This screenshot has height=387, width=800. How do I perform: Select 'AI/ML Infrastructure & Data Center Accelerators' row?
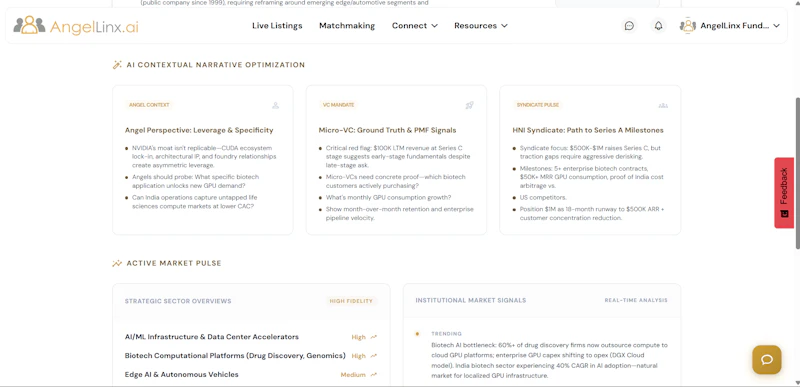251,337
